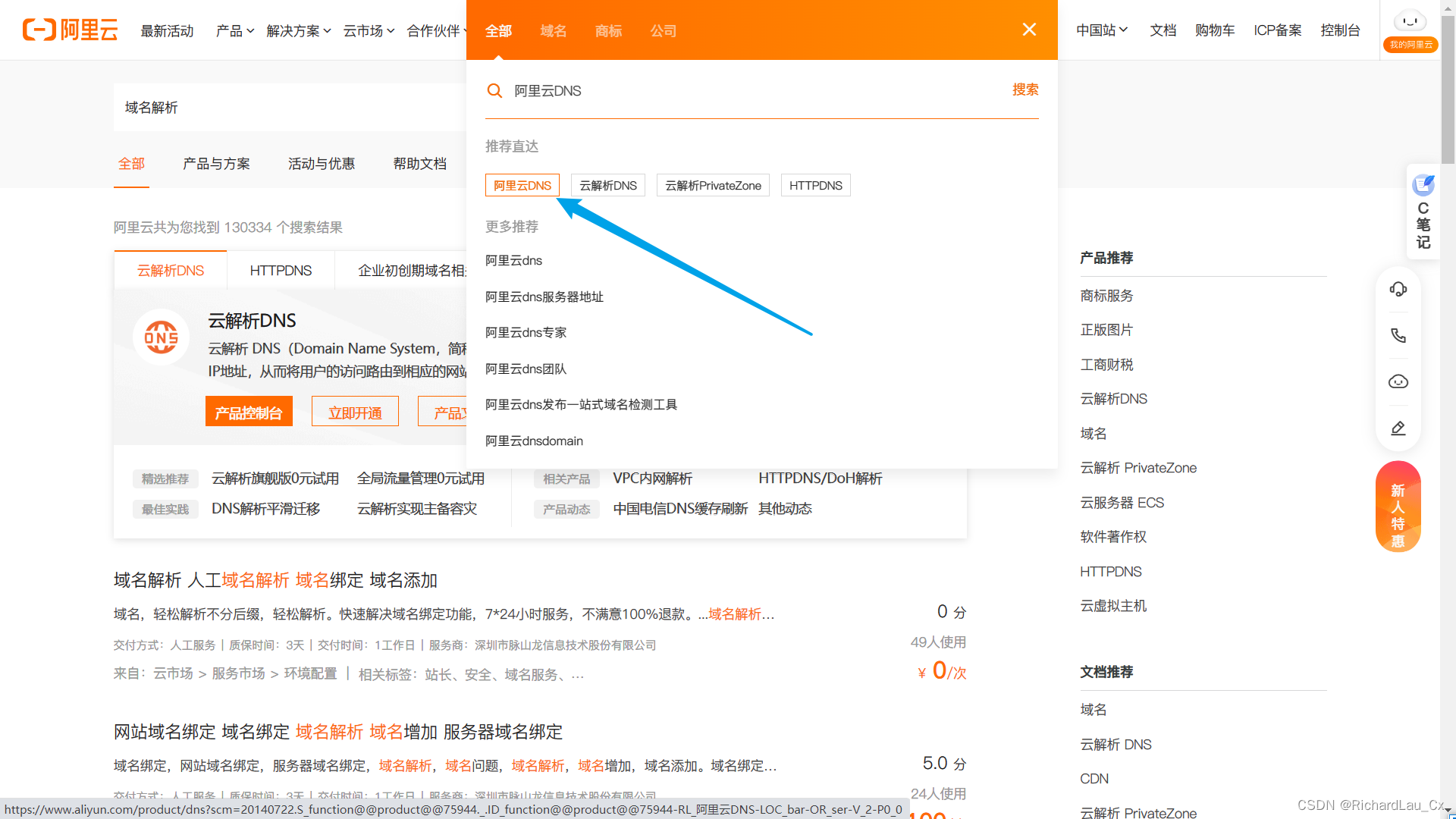
Task: Select the 全部 results filter tab
Action: (x=131, y=164)
